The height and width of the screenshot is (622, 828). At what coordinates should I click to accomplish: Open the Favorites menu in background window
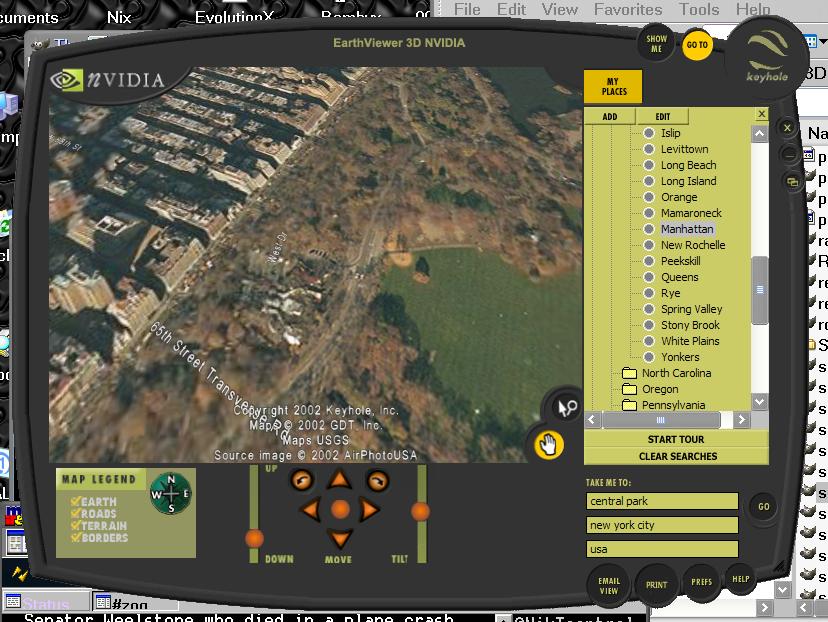(x=628, y=9)
